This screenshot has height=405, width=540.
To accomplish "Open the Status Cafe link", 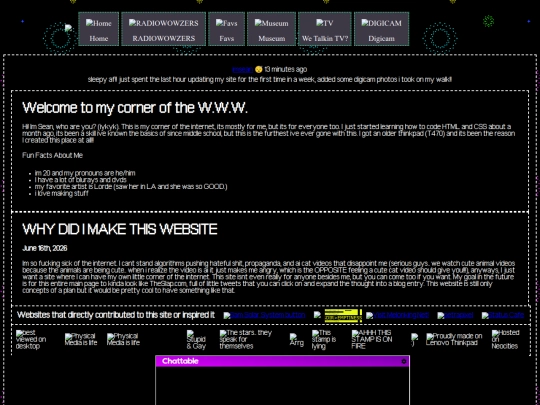I will pos(503,315).
